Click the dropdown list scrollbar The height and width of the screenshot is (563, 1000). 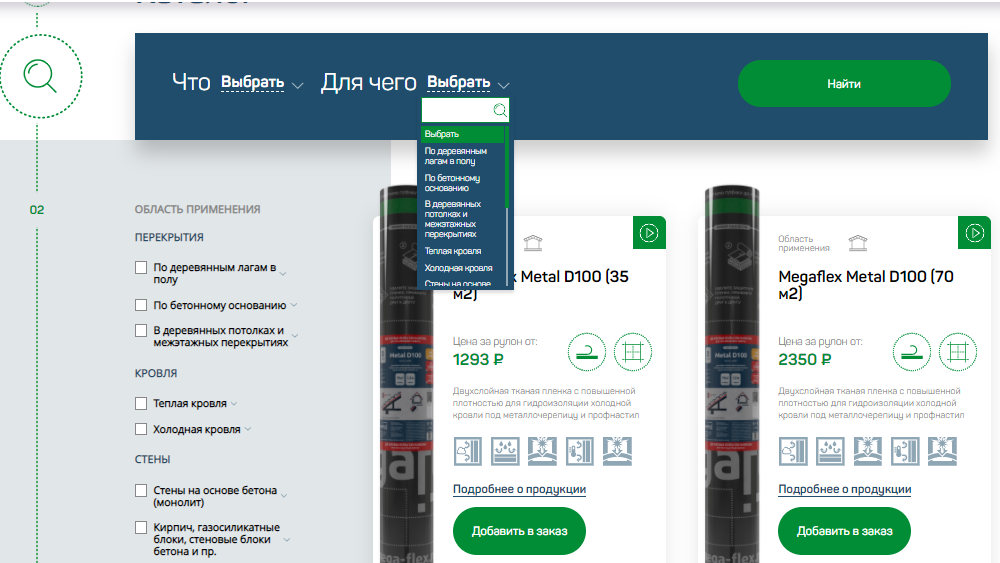tap(506, 167)
